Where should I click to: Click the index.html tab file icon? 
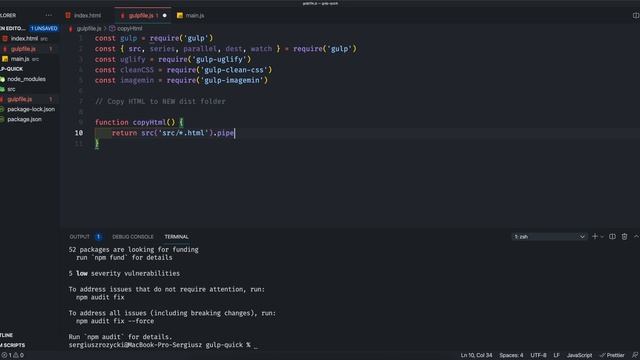pos(68,16)
